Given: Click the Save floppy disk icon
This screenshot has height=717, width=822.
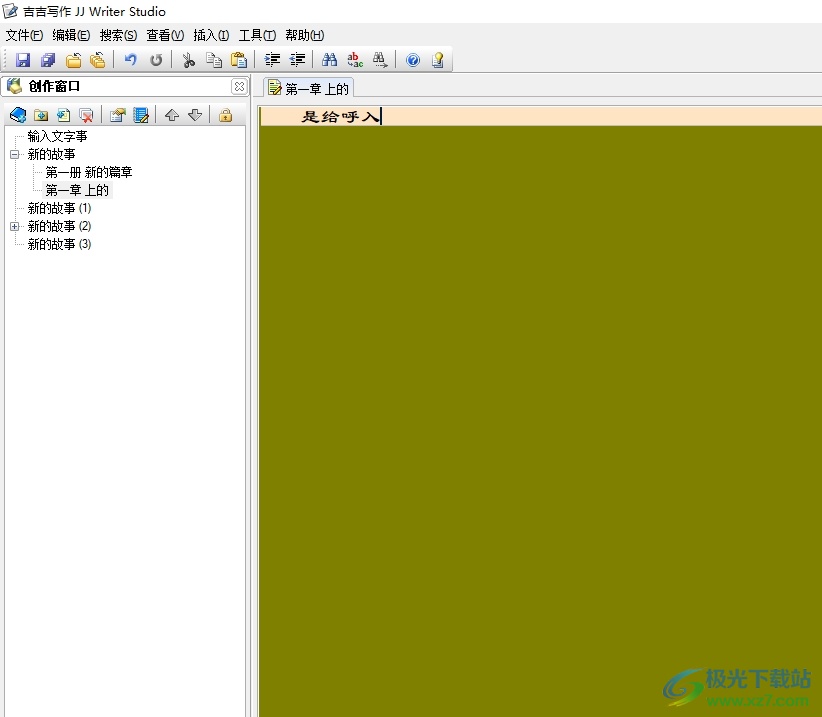Looking at the screenshot, I should pyautogui.click(x=23, y=60).
